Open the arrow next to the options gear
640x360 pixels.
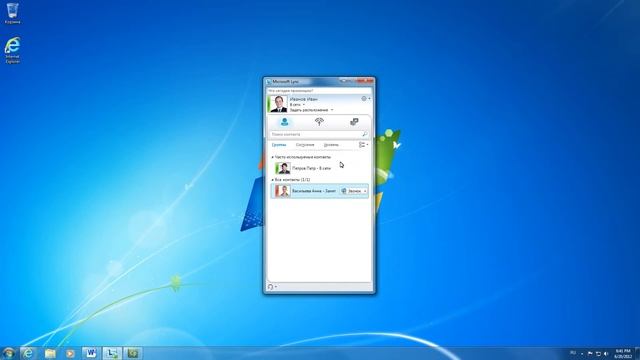pos(369,99)
